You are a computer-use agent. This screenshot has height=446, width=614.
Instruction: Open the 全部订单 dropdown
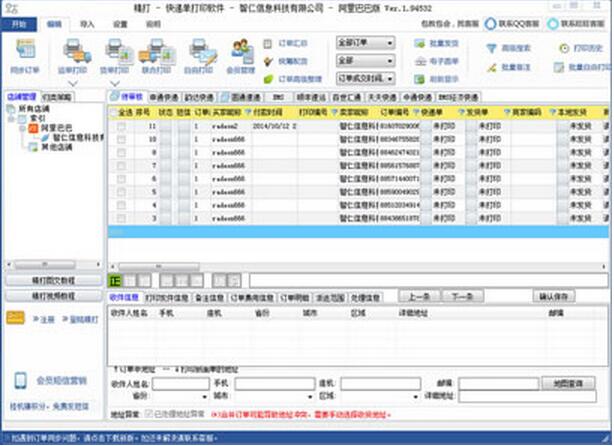[x=365, y=43]
